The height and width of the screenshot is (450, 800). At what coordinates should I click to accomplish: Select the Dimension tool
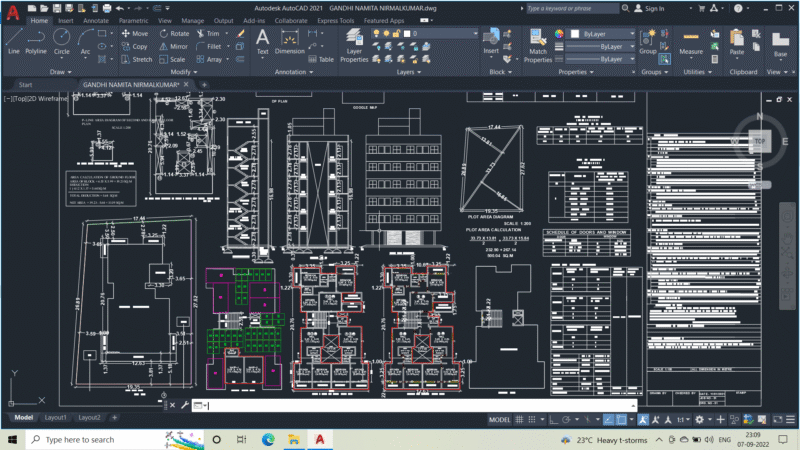point(289,42)
